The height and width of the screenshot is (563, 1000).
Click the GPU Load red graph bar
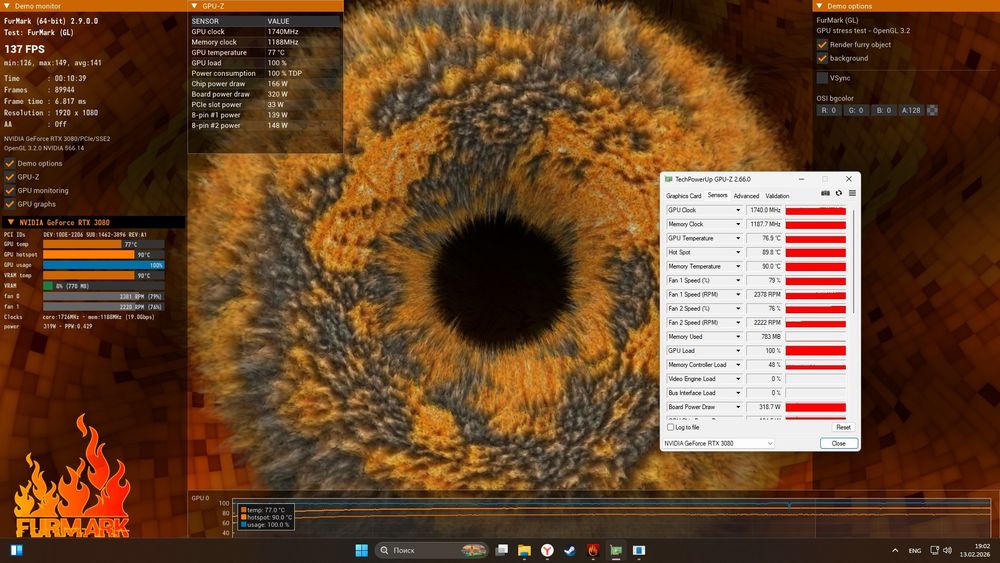(816, 351)
